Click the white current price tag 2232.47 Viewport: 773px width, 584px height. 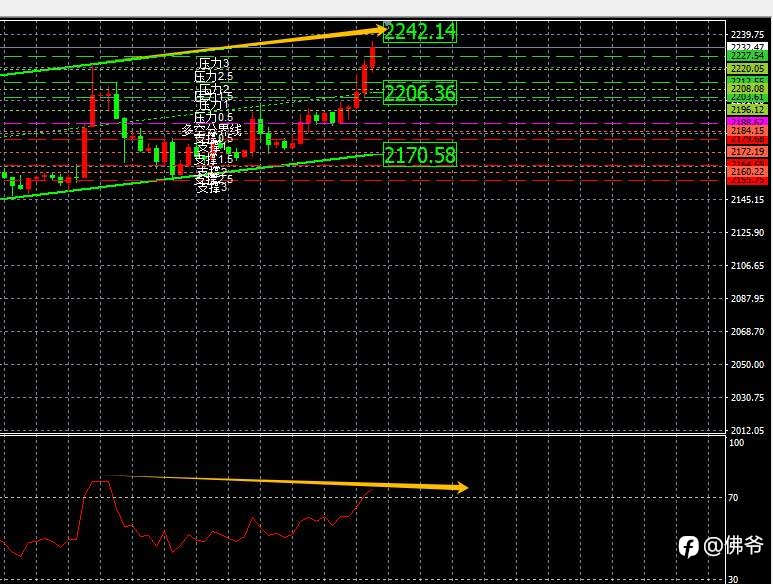point(747,46)
